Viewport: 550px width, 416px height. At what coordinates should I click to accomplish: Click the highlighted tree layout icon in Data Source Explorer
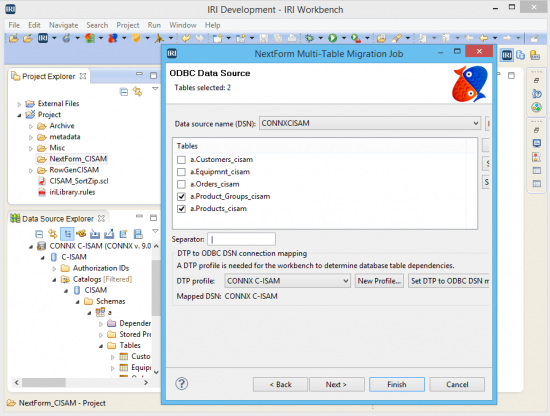pos(67,234)
